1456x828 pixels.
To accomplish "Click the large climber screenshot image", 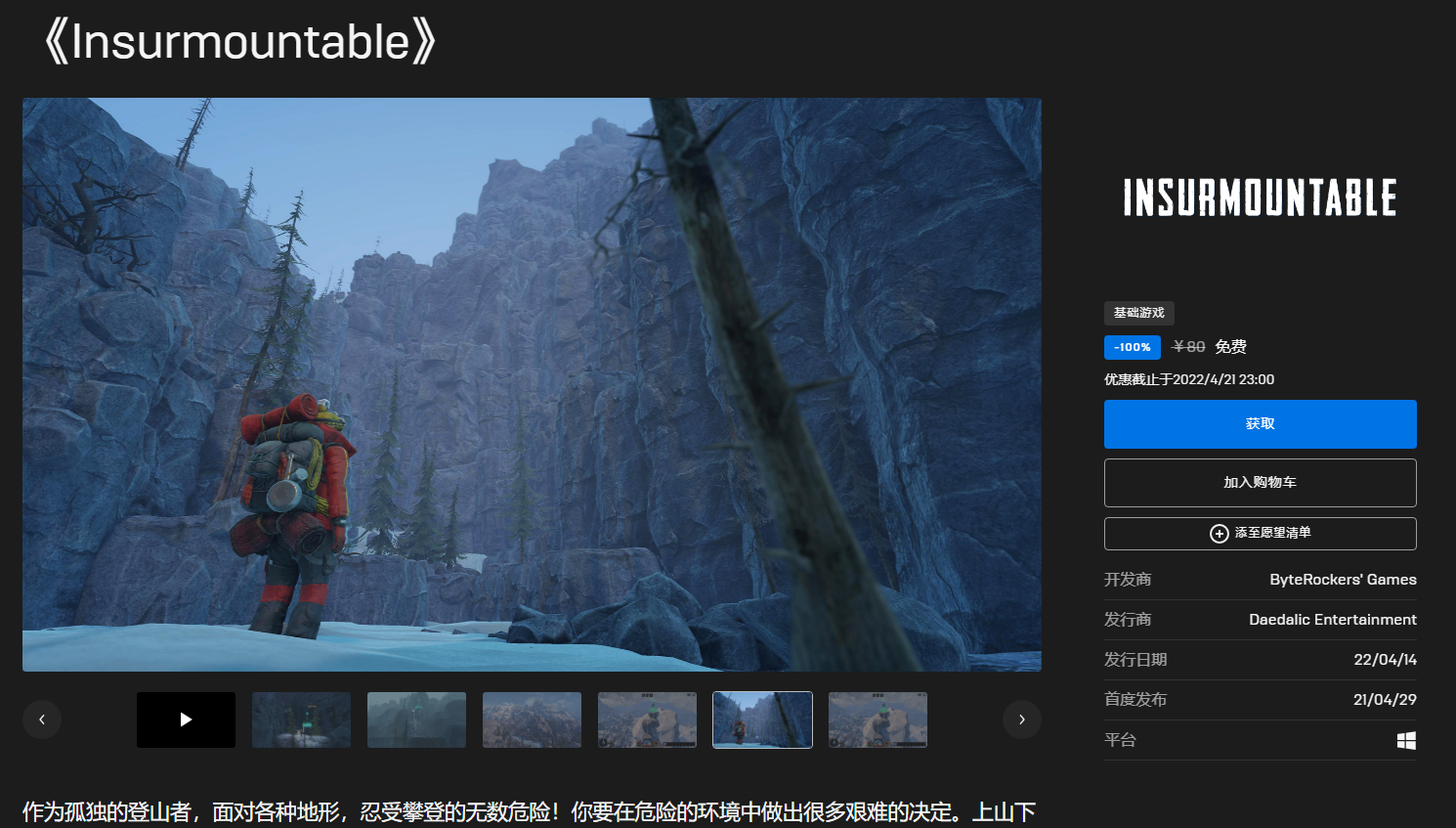I will pyautogui.click(x=532, y=384).
